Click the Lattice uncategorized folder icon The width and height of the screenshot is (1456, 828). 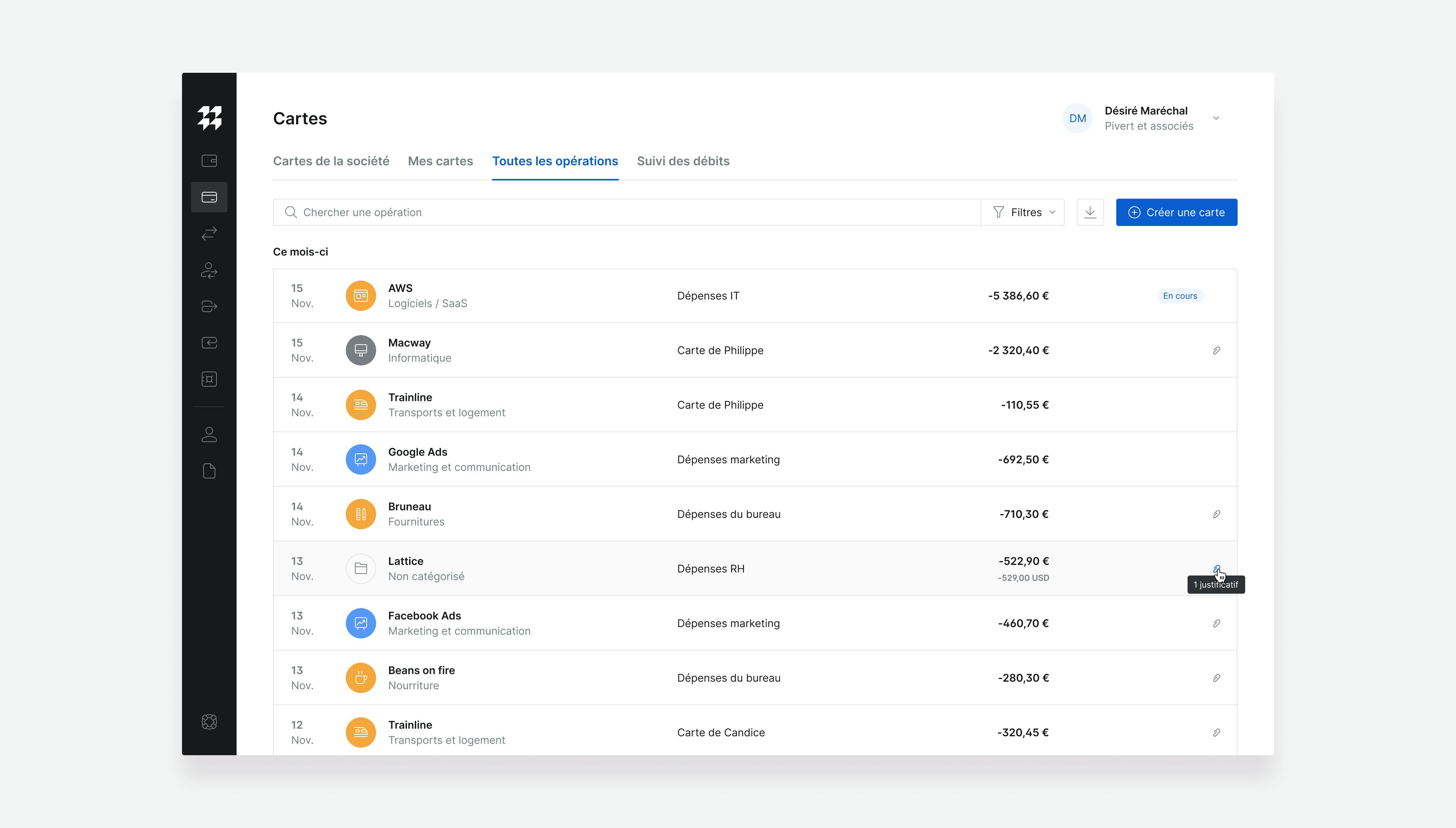point(361,569)
